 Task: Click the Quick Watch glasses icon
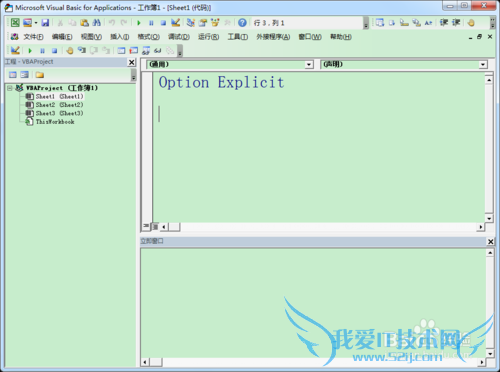coord(158,51)
